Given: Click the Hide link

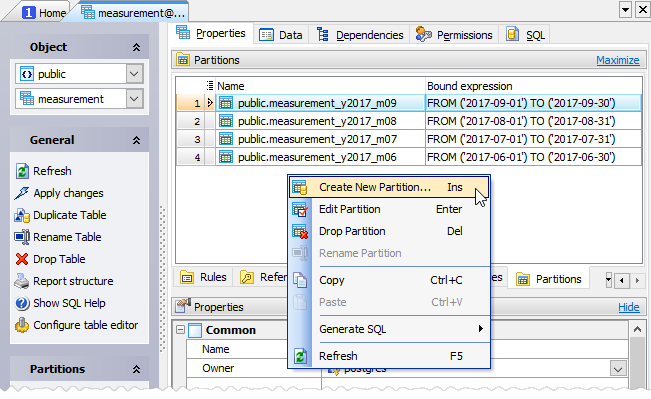Looking at the screenshot, I should pos(629,307).
